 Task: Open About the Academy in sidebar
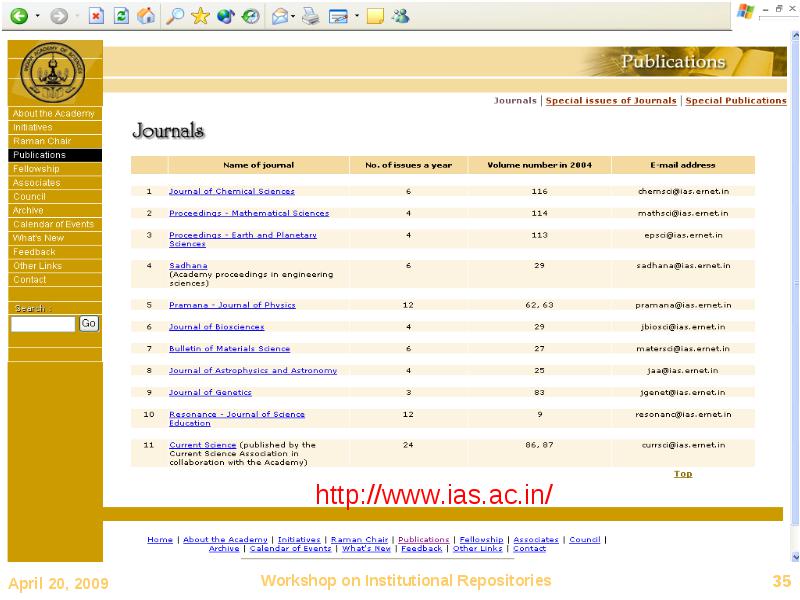[x=54, y=113]
